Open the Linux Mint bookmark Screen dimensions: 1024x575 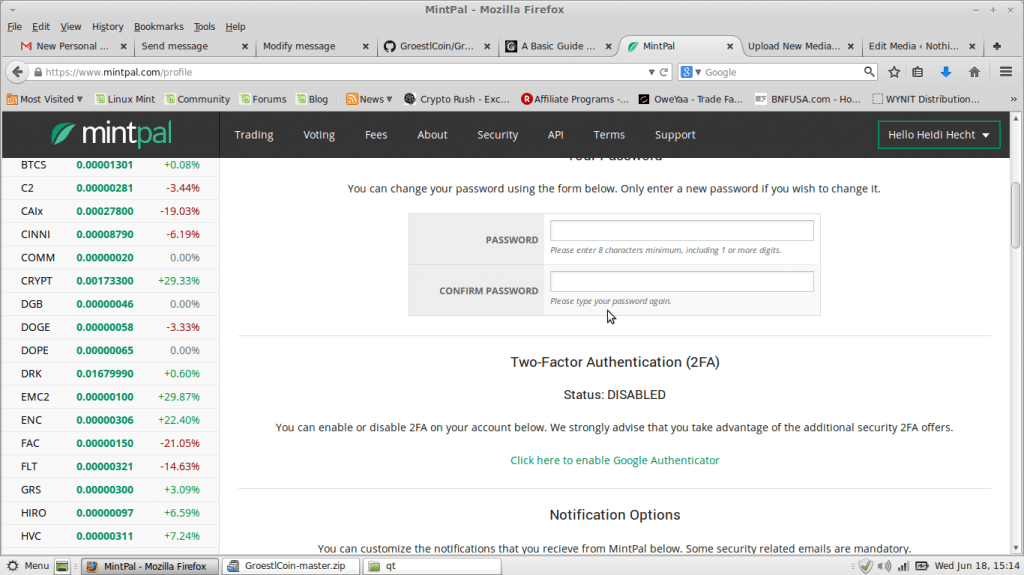125,99
